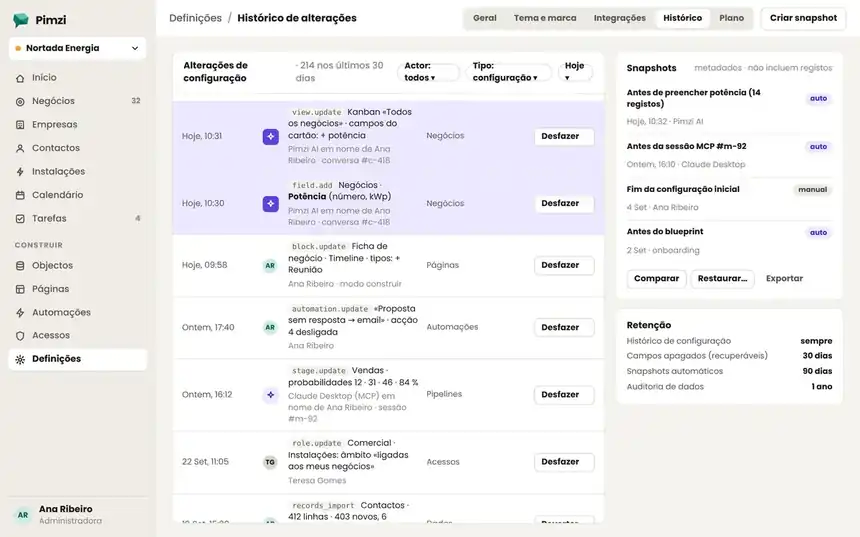Switch to the Integrações tab
Screen dimensions: 860x537
point(620,18)
